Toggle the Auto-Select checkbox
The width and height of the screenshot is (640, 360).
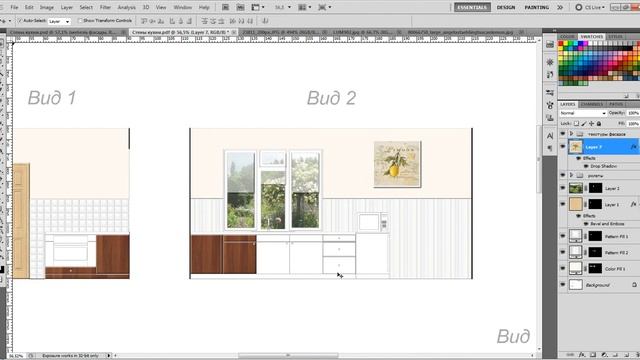pyautogui.click(x=20, y=20)
